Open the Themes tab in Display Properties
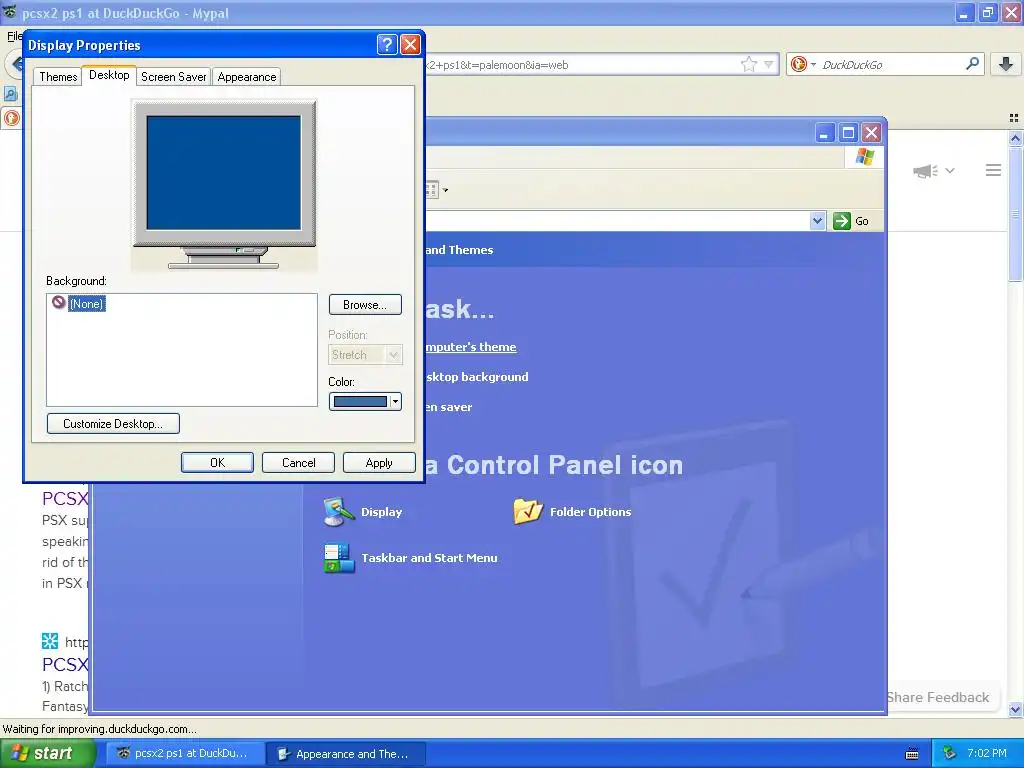 click(x=57, y=77)
